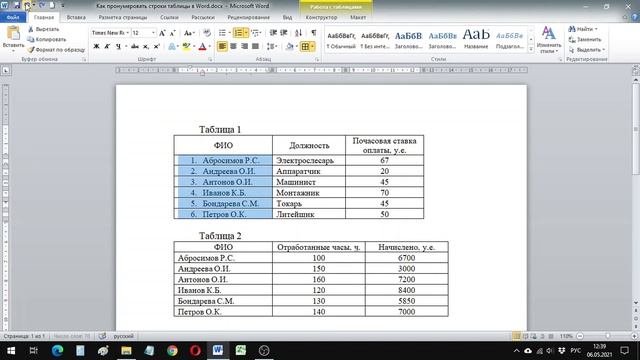Toggle bold (Ж) formatting
This screenshot has width=640, height=360.
coord(96,47)
